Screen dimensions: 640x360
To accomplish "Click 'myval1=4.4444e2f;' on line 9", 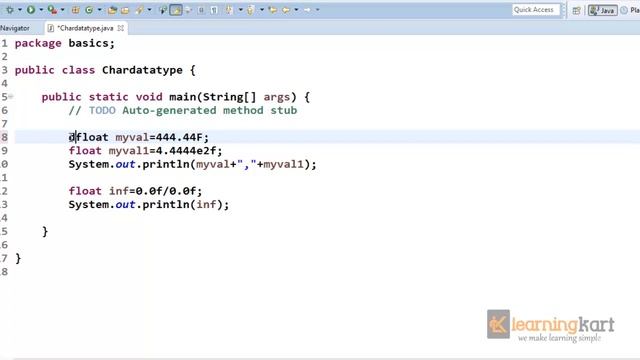I will point(165,151).
